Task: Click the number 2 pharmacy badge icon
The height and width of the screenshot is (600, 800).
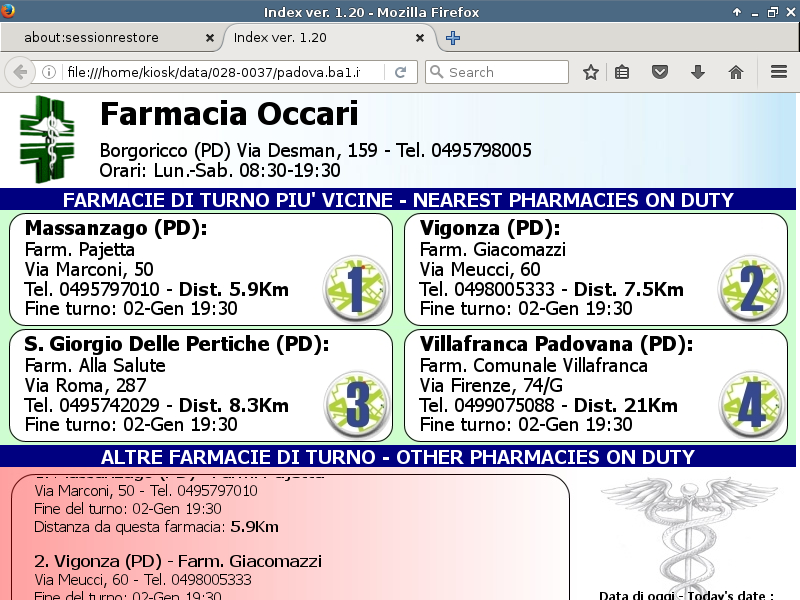Action: tap(751, 288)
